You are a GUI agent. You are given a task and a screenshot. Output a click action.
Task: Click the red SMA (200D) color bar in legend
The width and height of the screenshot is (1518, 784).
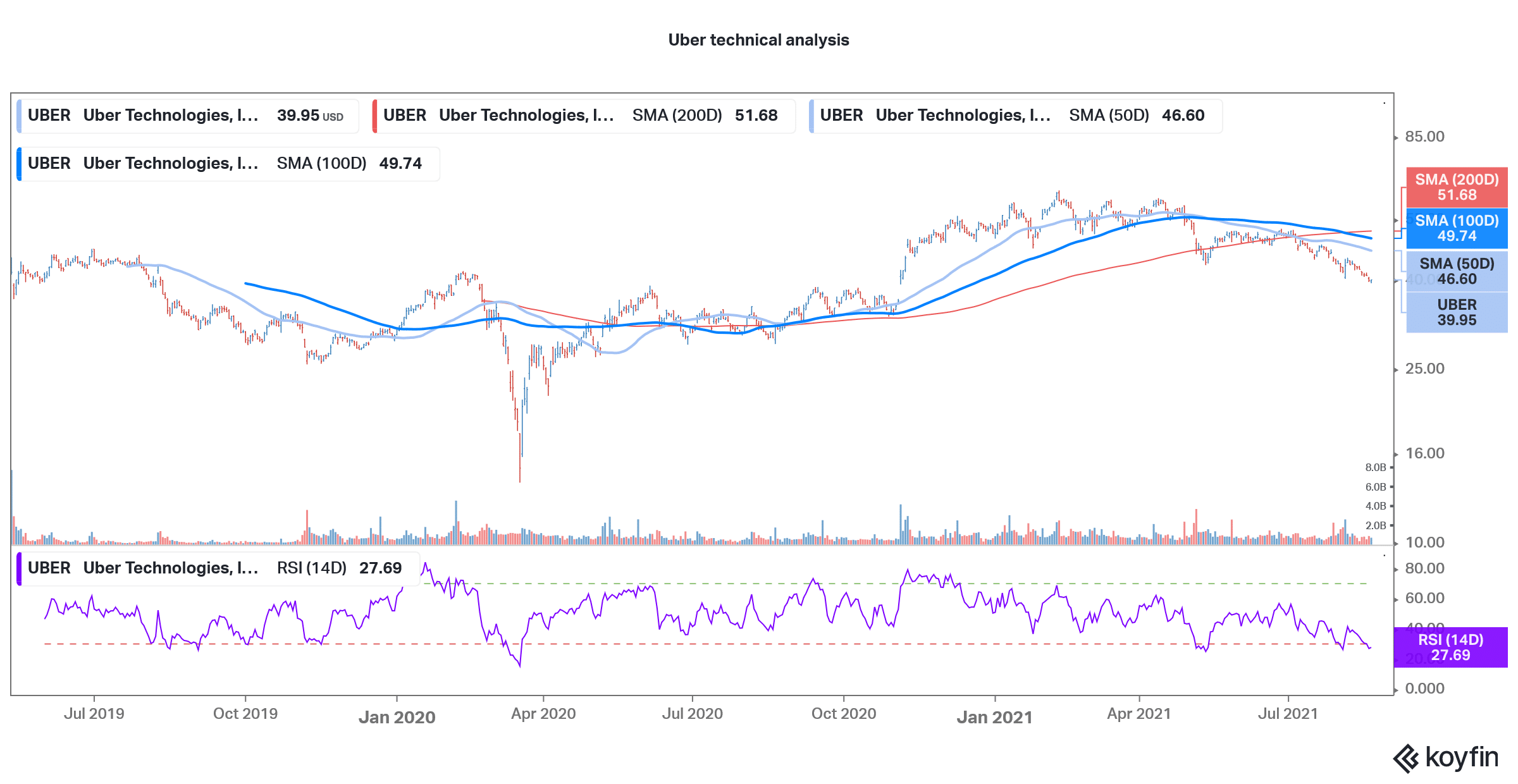tap(375, 116)
